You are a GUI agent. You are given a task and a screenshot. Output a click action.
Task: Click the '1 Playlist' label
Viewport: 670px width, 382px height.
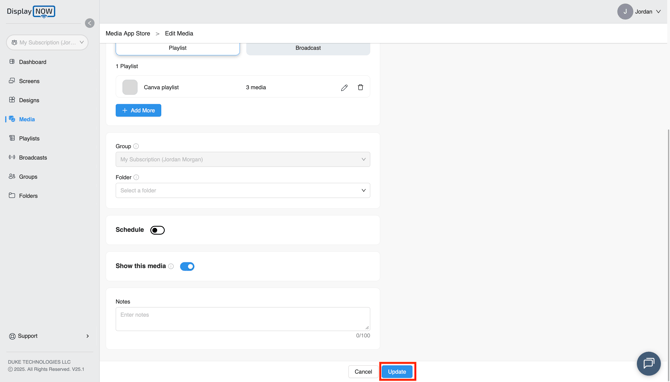click(127, 66)
